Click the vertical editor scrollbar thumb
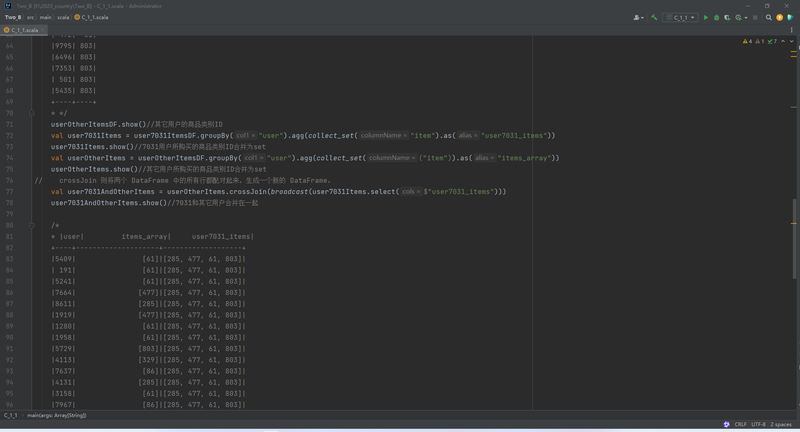This screenshot has width=800, height=432. click(794, 239)
